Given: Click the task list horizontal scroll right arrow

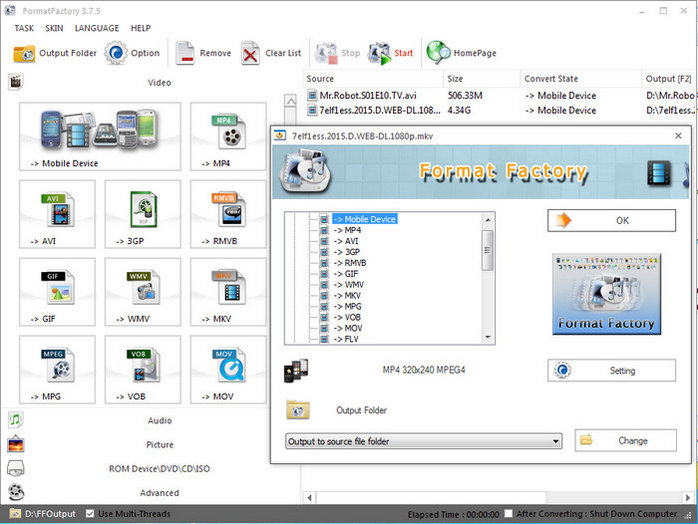Looking at the screenshot, I should pos(688,497).
